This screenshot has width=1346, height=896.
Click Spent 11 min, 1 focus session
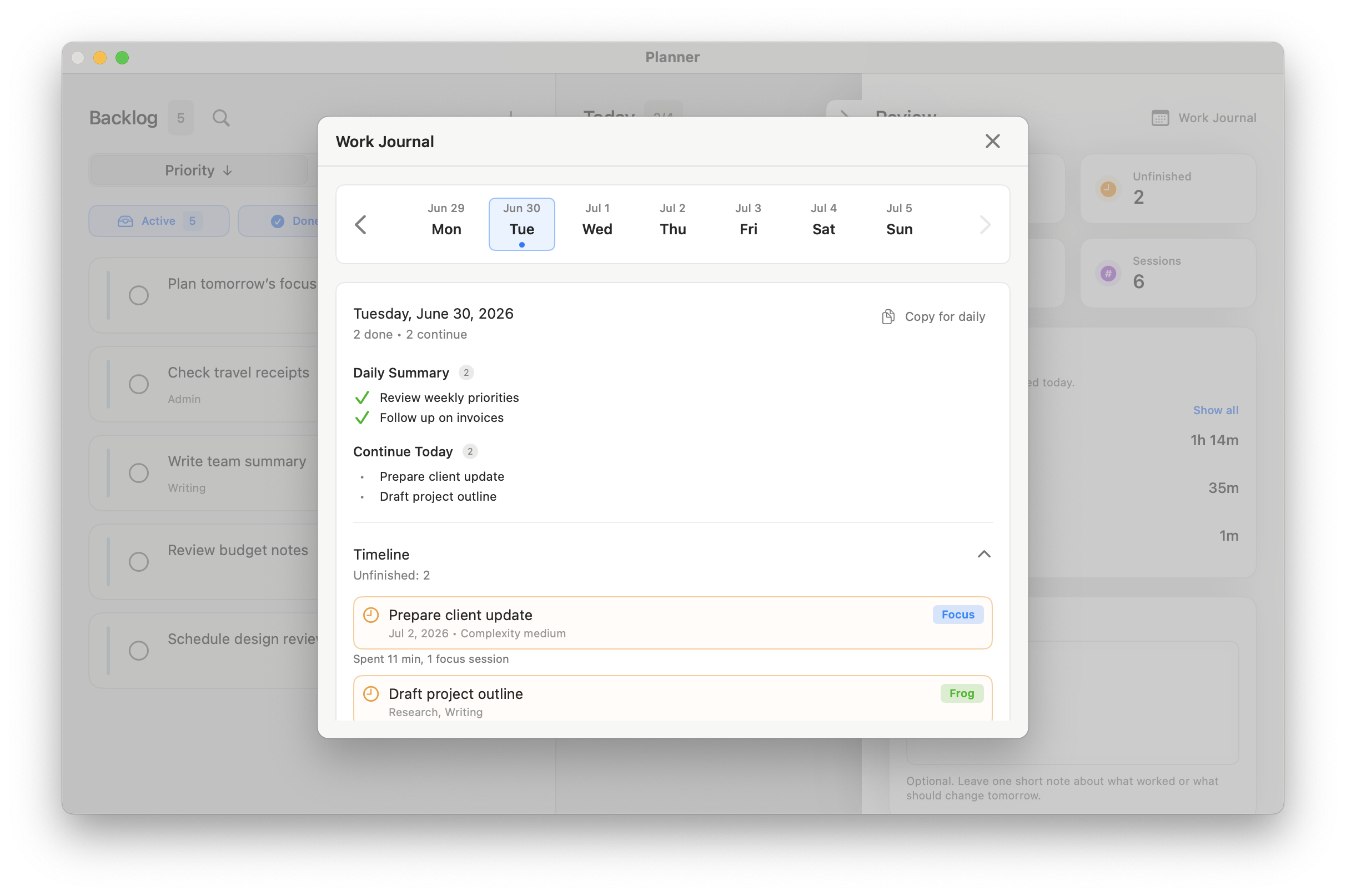431,659
